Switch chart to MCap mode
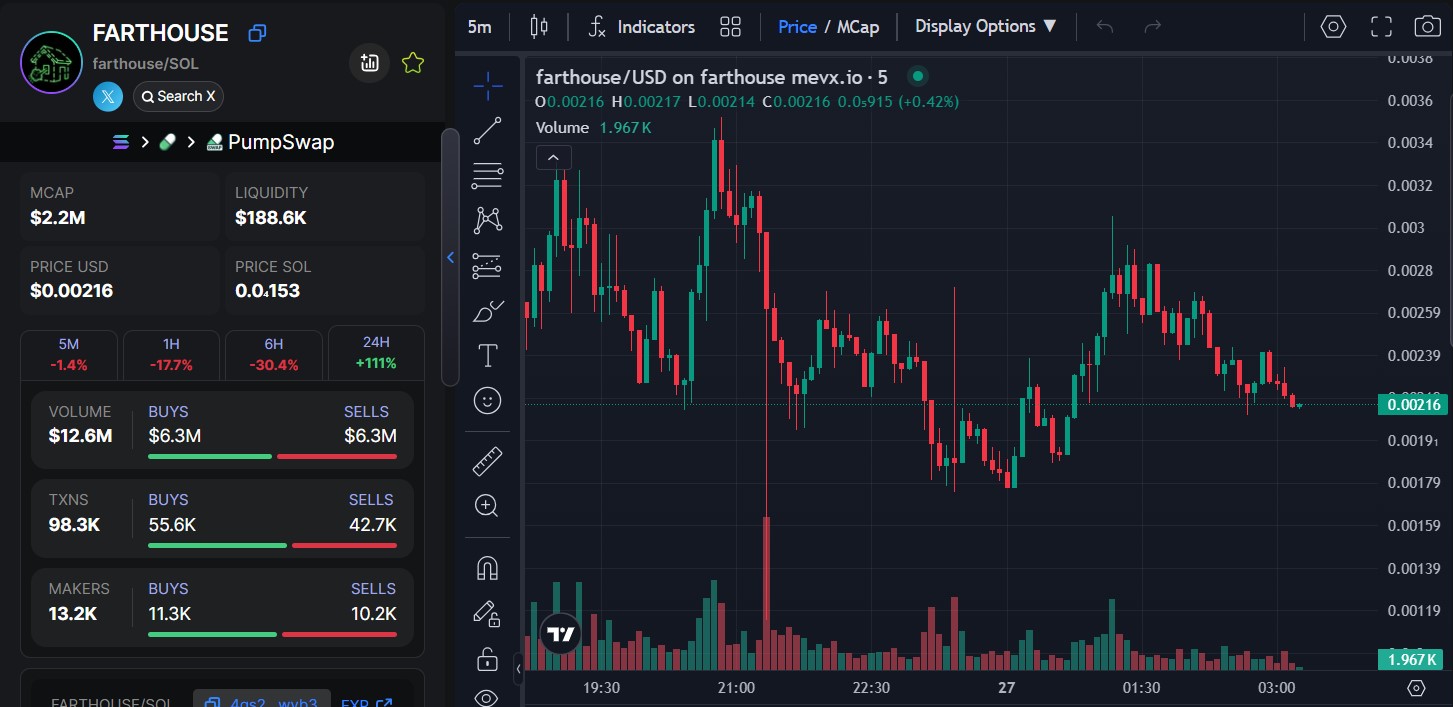The width and height of the screenshot is (1453, 707). click(x=858, y=27)
